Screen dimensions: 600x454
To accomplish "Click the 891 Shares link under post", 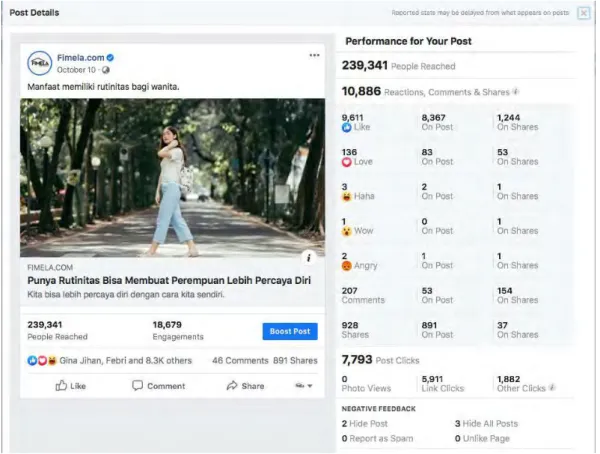I will (295, 361).
